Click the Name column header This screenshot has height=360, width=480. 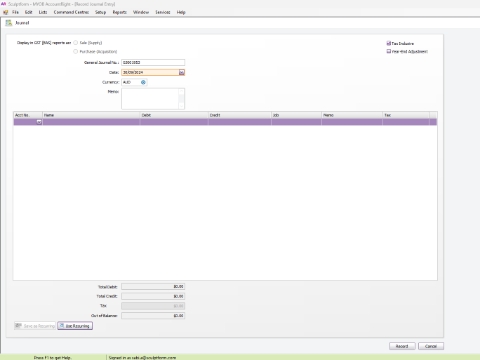[91, 115]
